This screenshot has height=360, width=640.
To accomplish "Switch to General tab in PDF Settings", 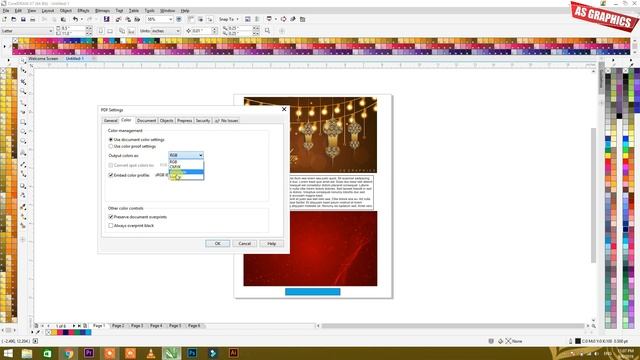I will (110, 121).
